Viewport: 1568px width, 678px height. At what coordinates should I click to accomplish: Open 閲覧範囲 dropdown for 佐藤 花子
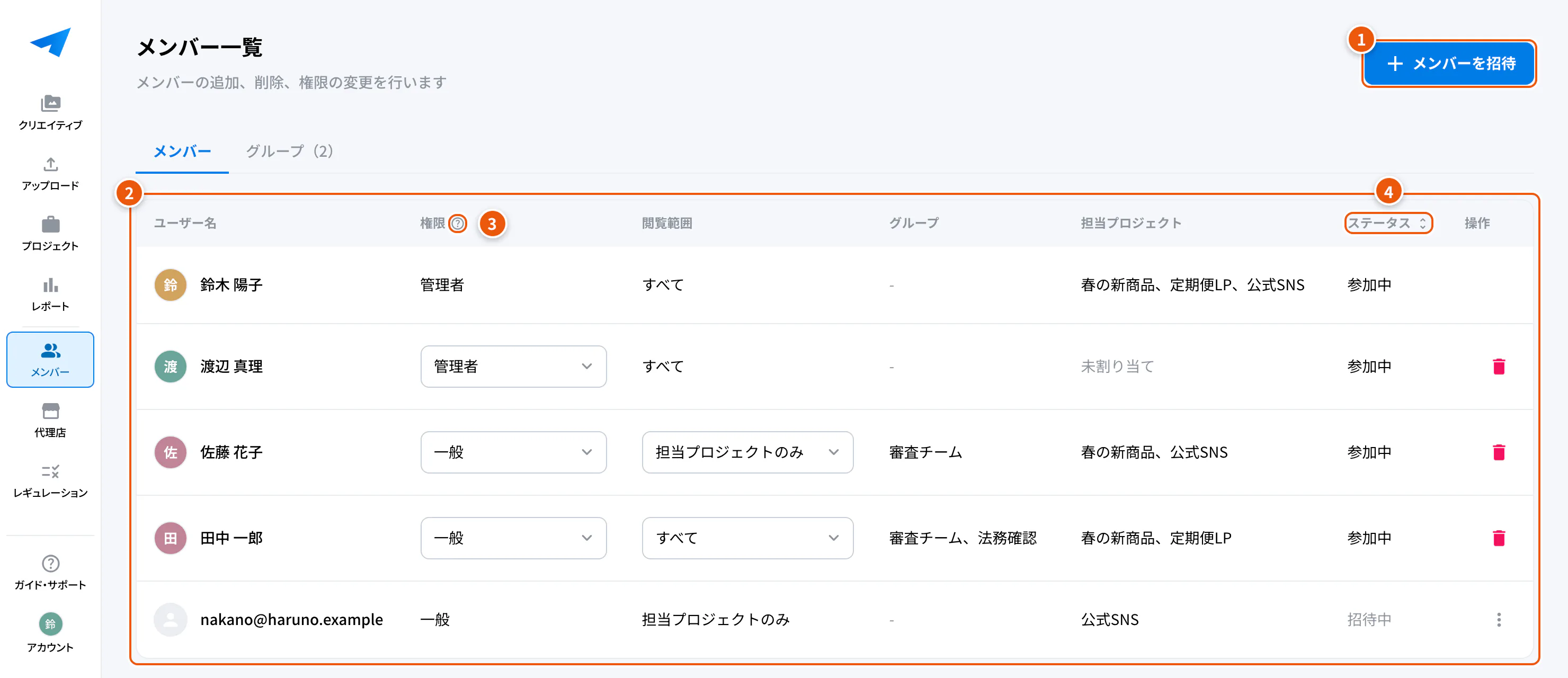(x=747, y=452)
